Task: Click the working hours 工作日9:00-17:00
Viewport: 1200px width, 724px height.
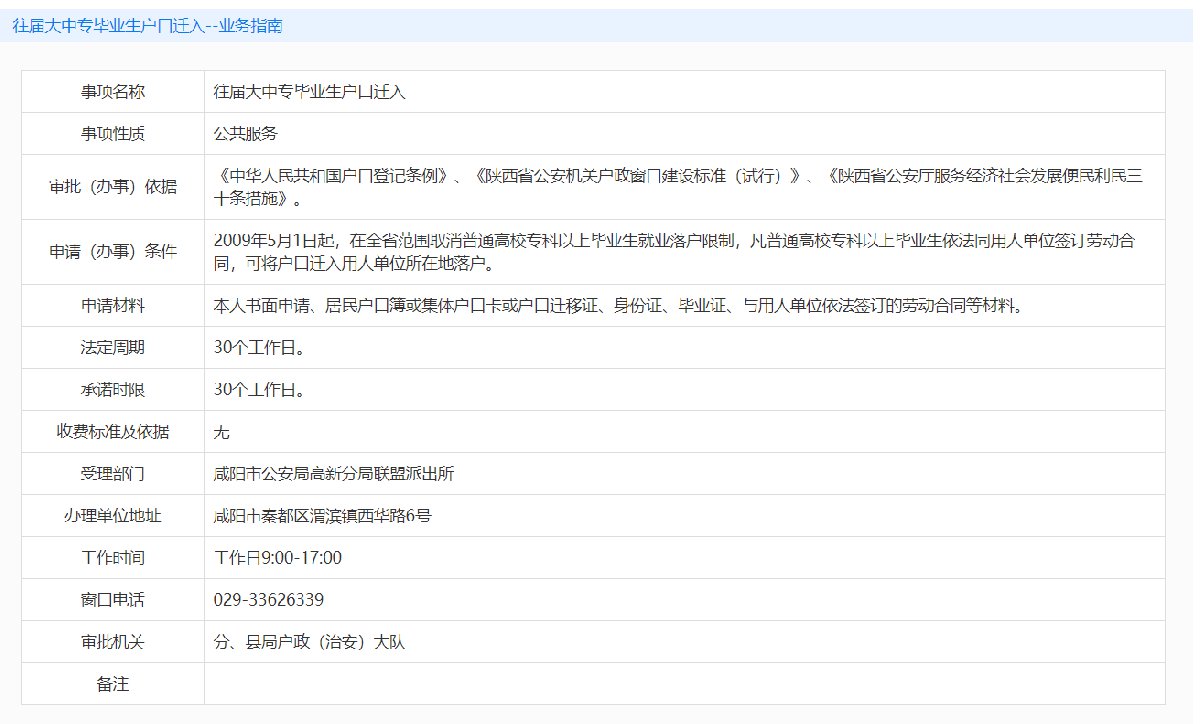Action: 278,558
